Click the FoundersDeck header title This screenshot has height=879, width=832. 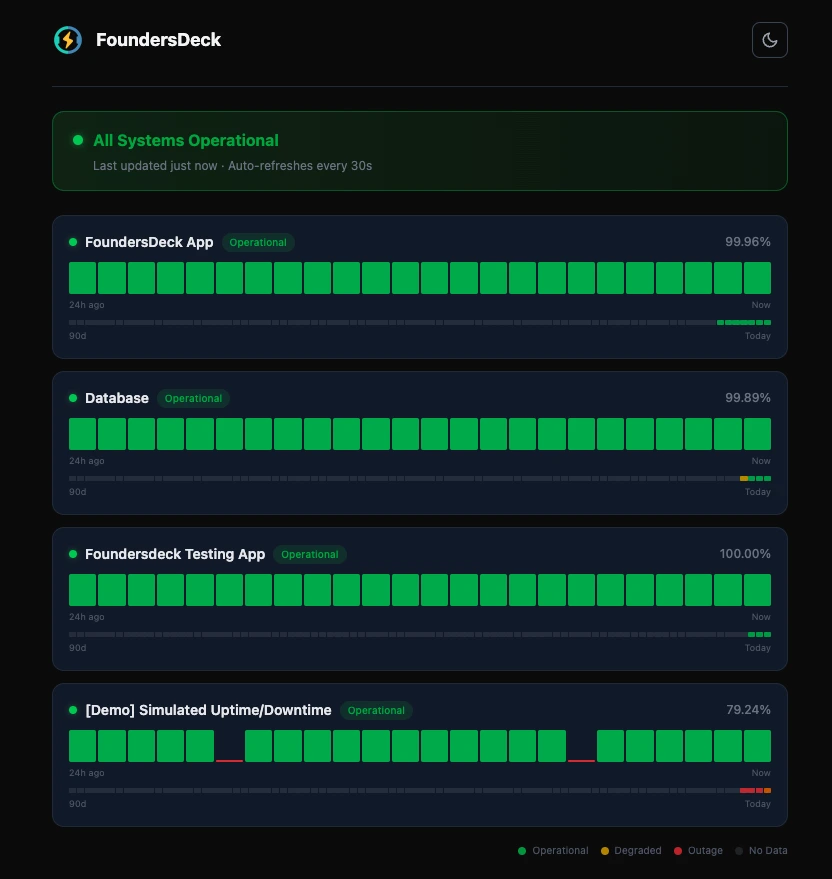click(159, 40)
